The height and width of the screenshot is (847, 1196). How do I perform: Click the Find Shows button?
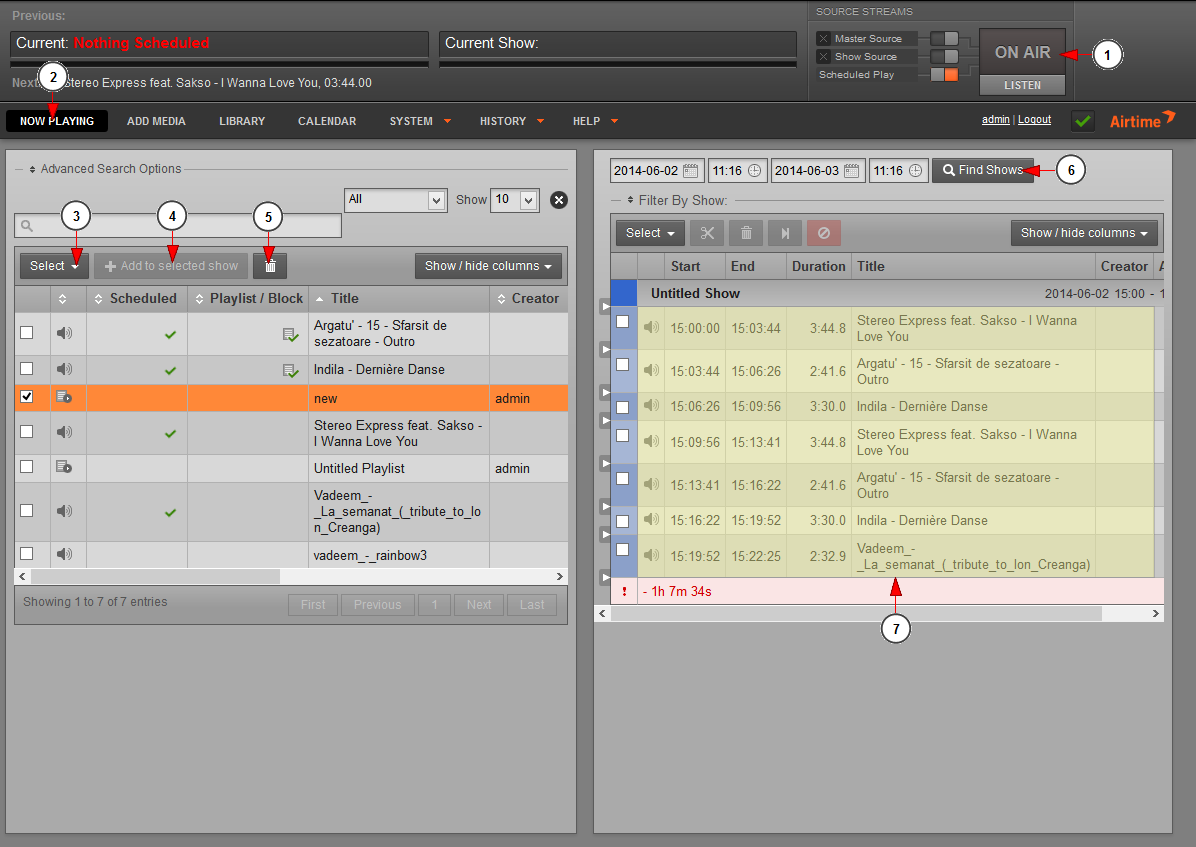click(x=982, y=170)
